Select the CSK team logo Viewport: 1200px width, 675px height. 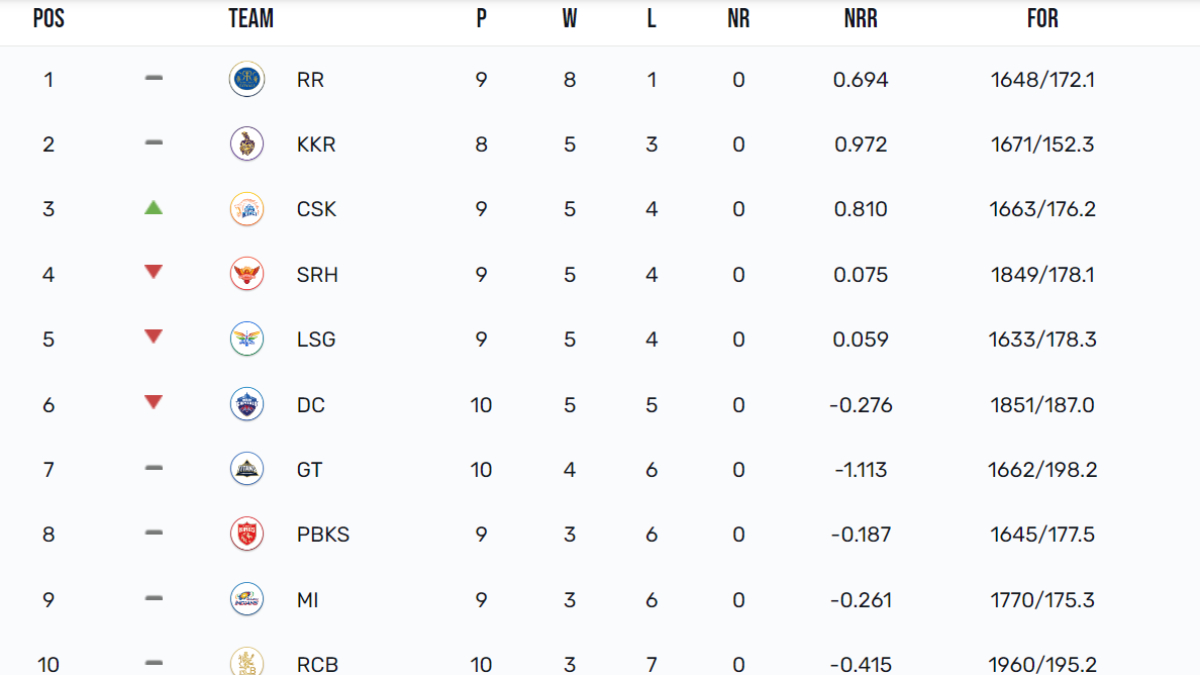(247, 209)
